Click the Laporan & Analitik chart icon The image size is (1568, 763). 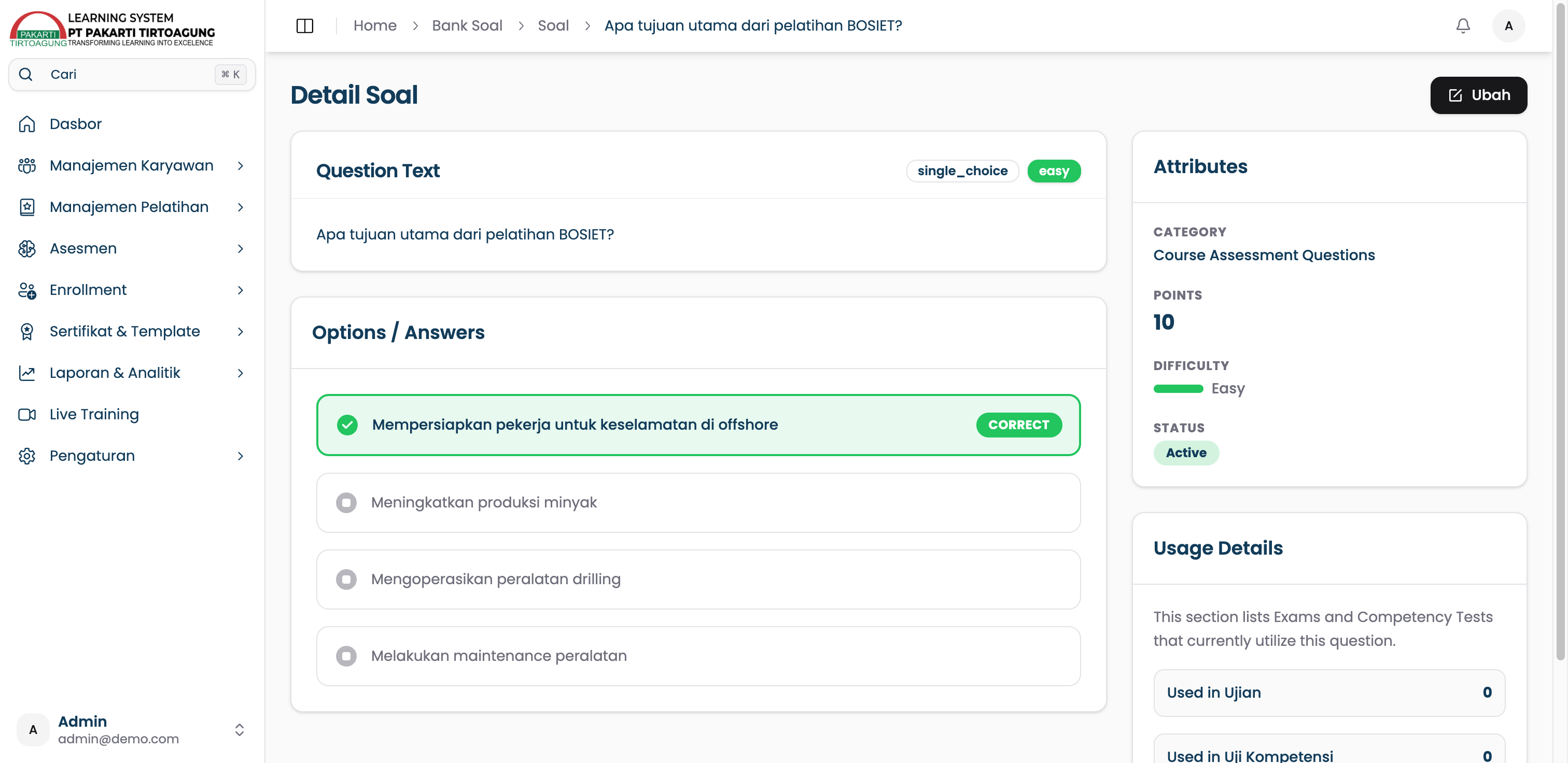27,372
